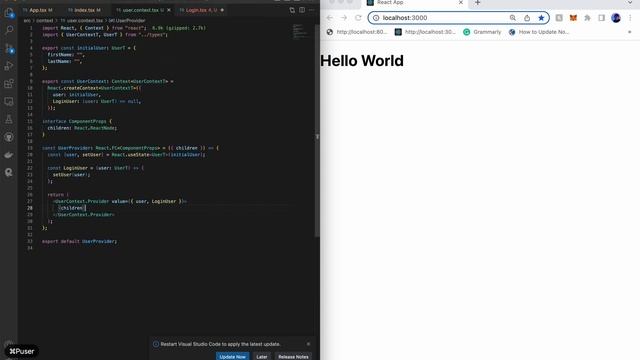640x360 pixels.
Task: Open the MetaMask fox extension
Action: [573, 18]
